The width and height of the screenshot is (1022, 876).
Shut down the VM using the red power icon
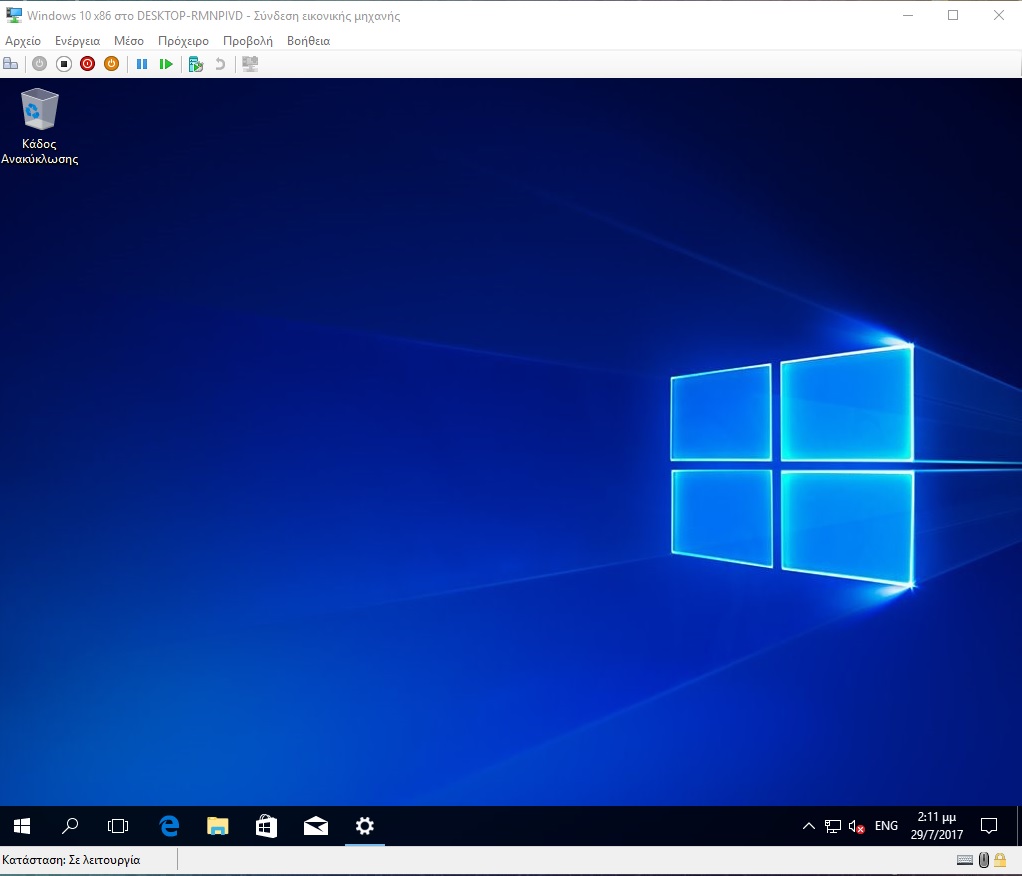coord(87,64)
